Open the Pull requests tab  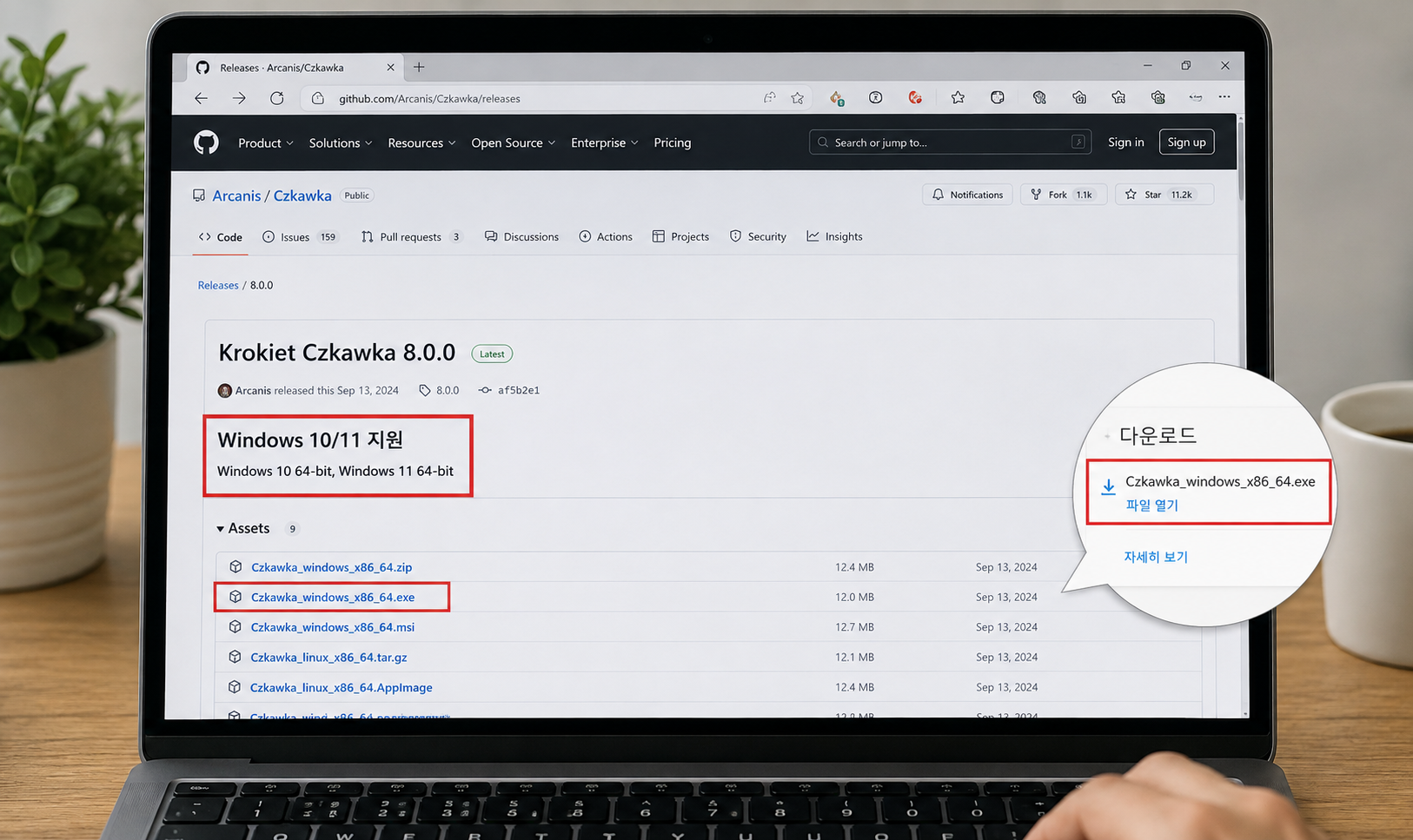(411, 237)
